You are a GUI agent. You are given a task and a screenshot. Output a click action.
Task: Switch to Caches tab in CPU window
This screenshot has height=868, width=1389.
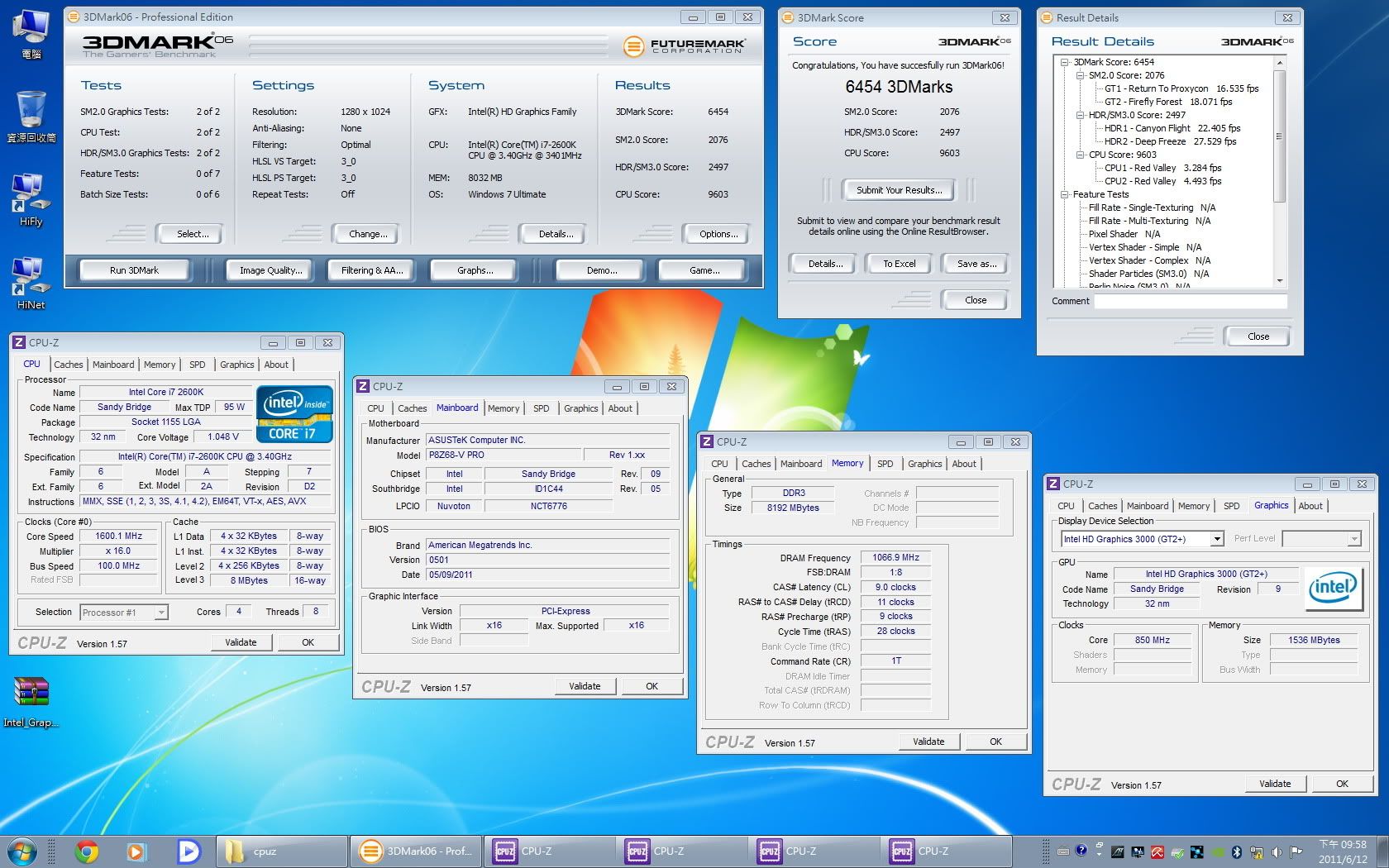[69, 365]
